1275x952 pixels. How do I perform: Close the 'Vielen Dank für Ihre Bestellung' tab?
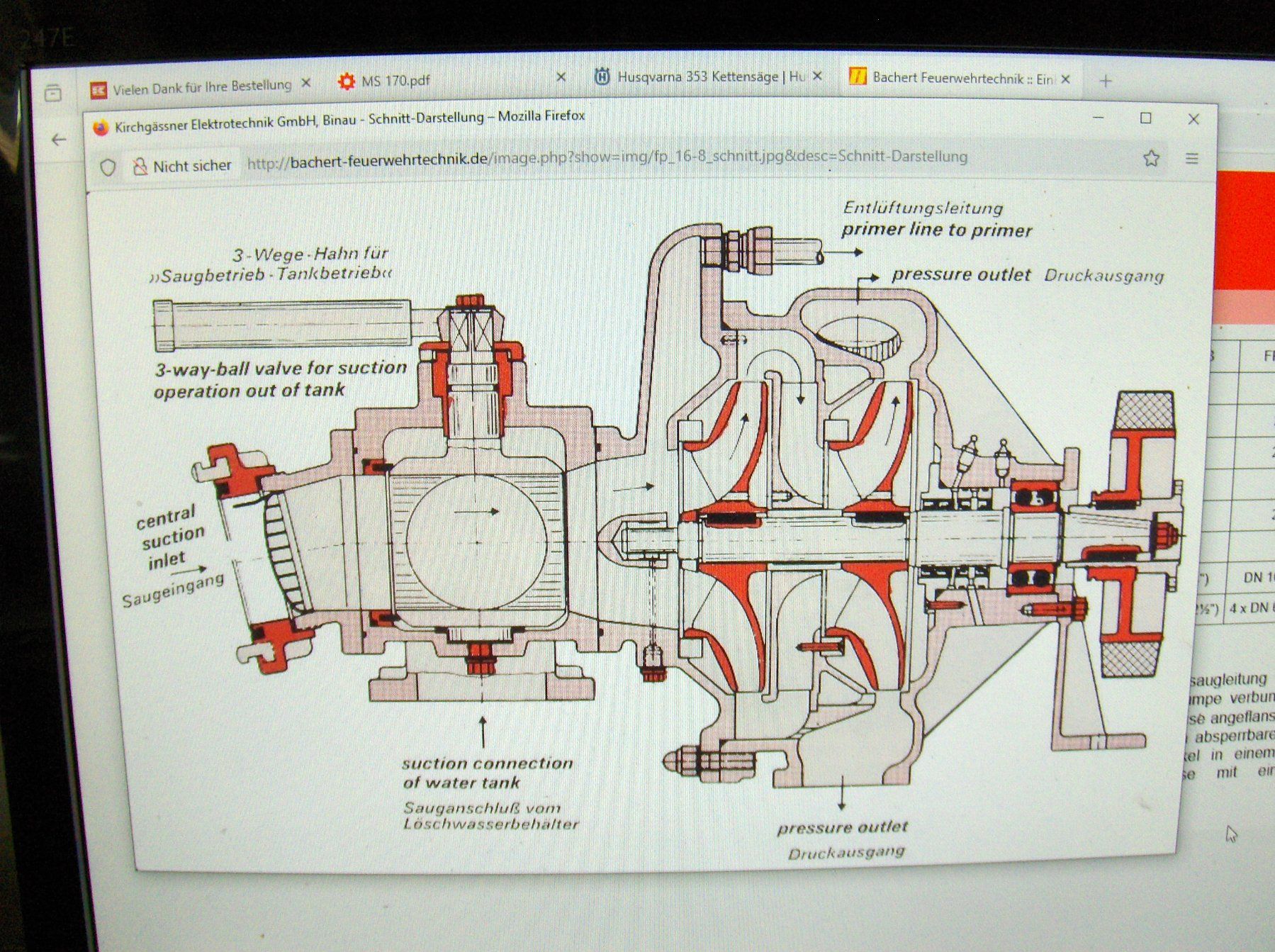[x=306, y=84]
